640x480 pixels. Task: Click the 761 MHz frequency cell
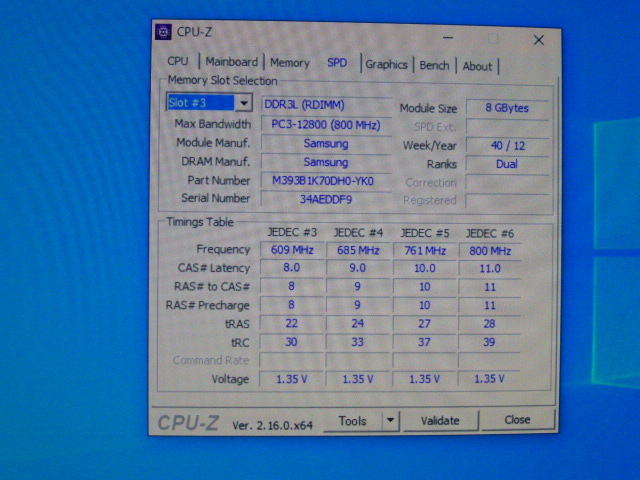[424, 251]
